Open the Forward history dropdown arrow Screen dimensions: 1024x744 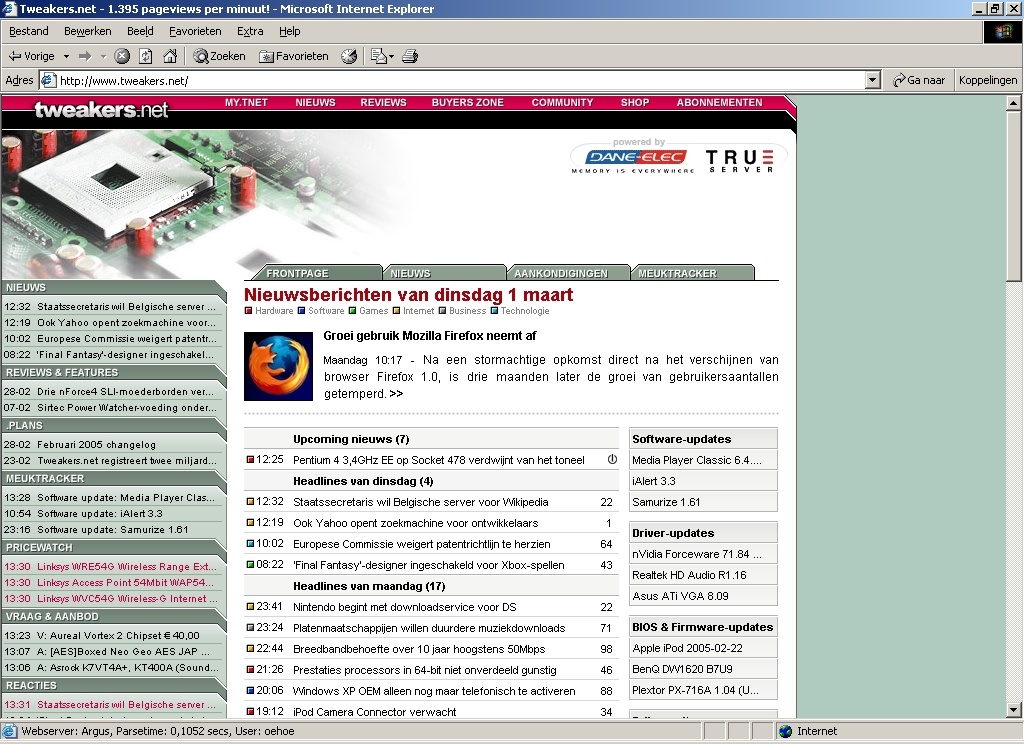[x=103, y=57]
